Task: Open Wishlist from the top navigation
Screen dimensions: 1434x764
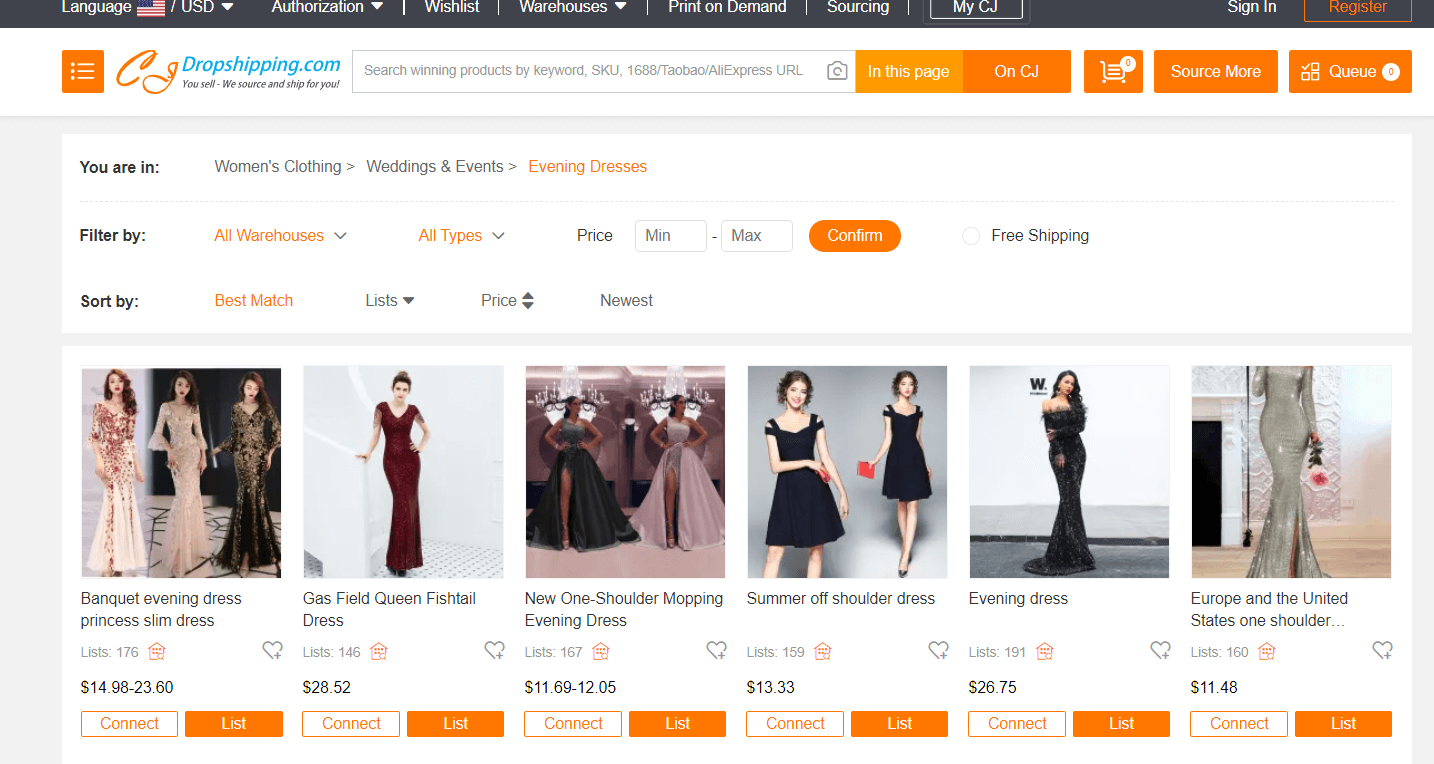Action: click(452, 7)
